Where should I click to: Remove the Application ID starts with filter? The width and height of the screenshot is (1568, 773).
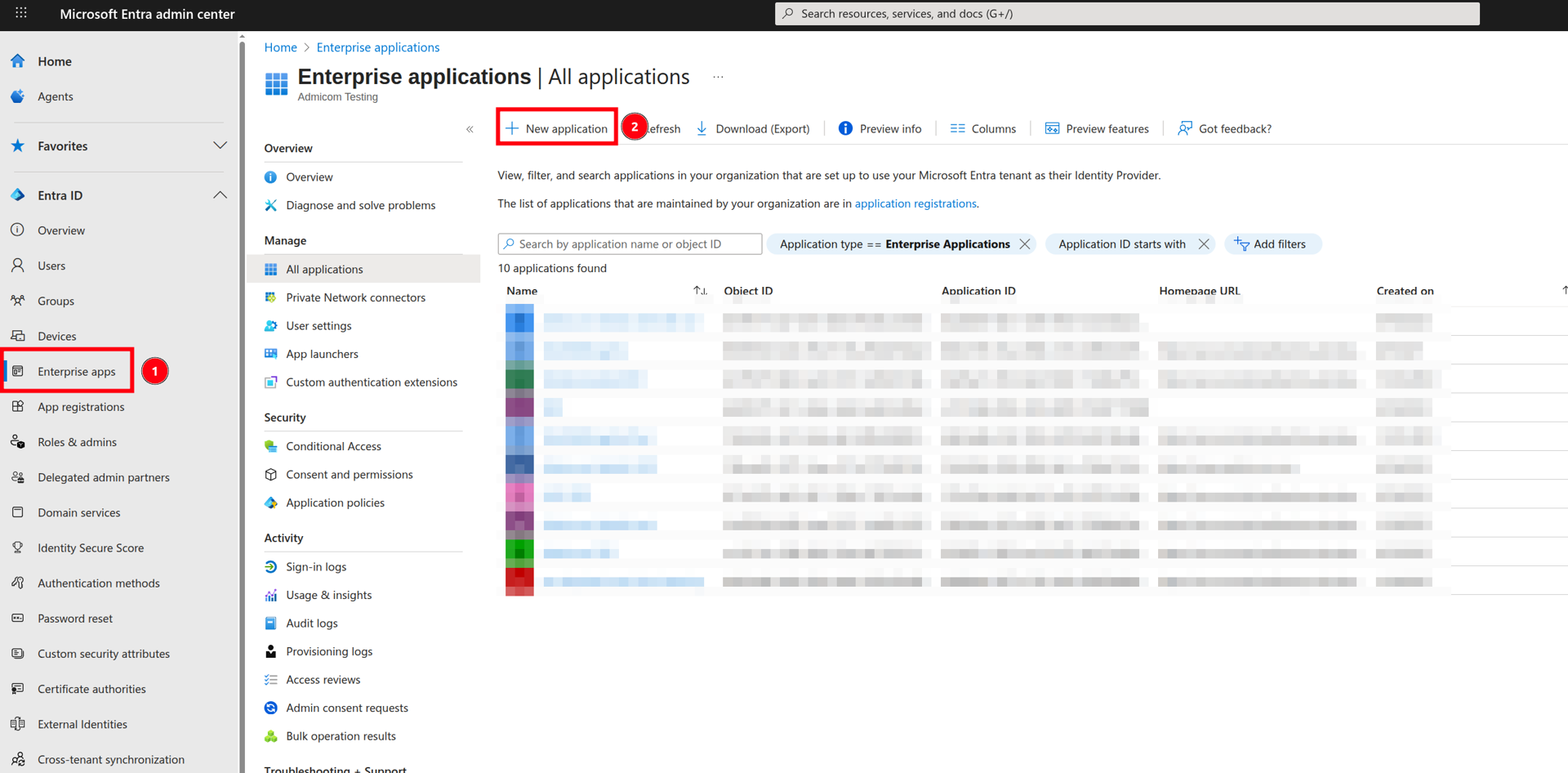click(1203, 244)
